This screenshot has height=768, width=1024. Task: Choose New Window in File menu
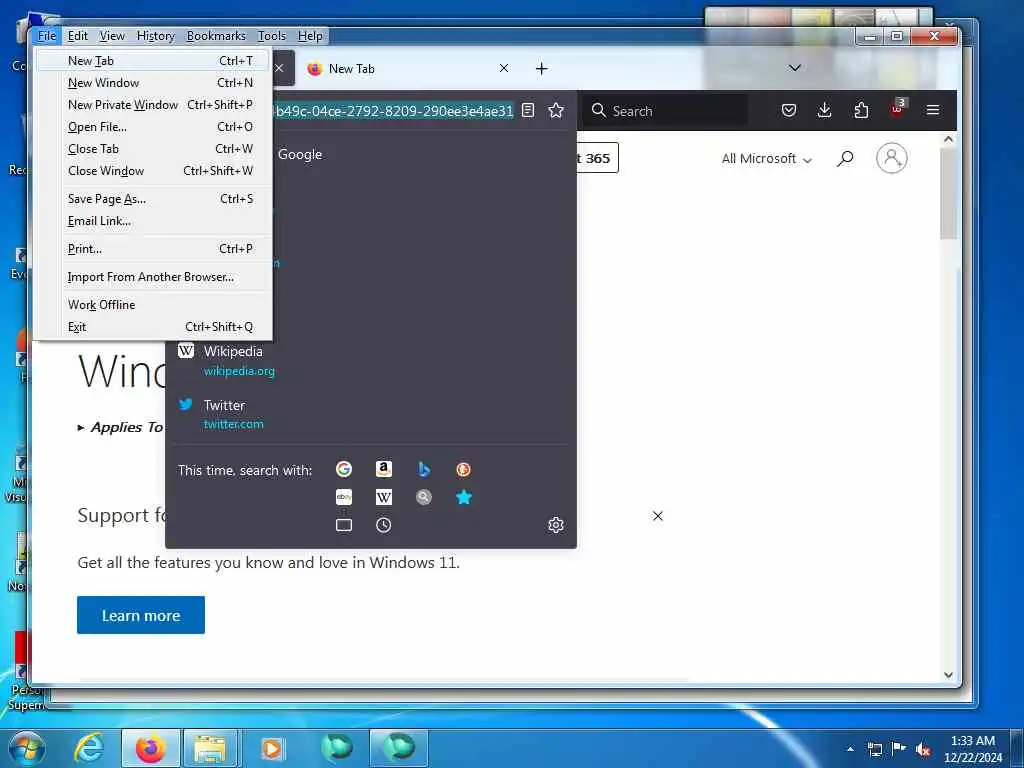point(153,83)
